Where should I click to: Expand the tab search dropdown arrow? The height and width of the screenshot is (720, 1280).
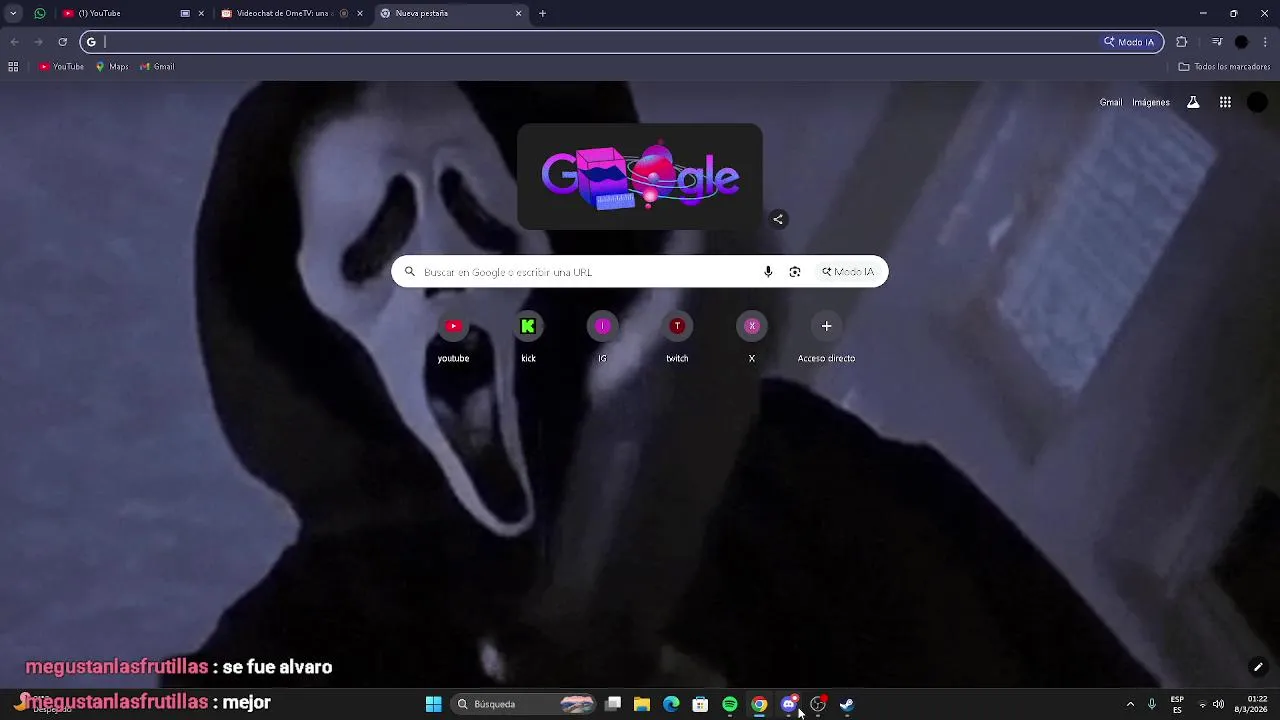tap(13, 13)
